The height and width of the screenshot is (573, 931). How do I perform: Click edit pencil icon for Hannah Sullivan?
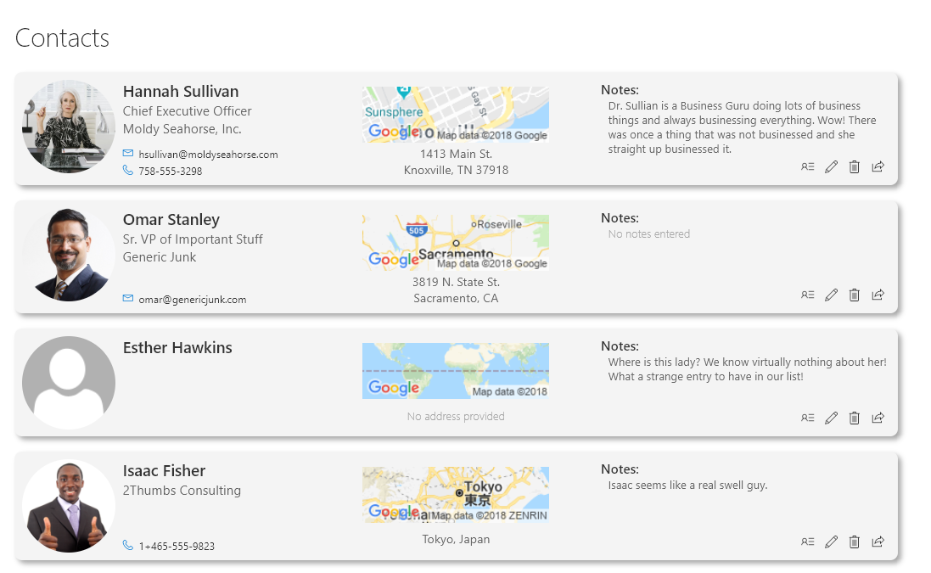(831, 167)
